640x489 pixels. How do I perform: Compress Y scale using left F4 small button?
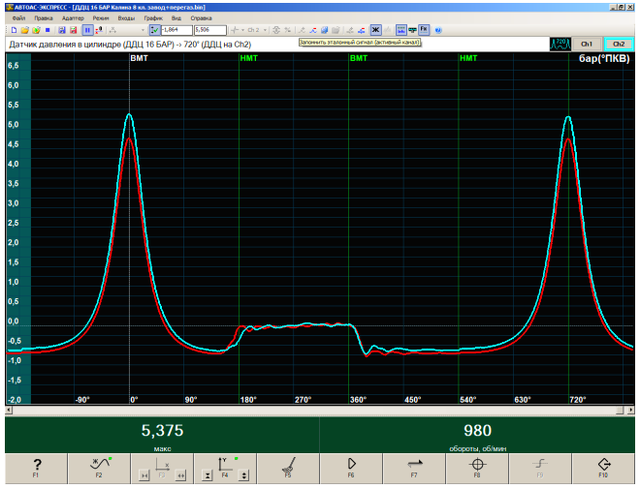[x=208, y=476]
